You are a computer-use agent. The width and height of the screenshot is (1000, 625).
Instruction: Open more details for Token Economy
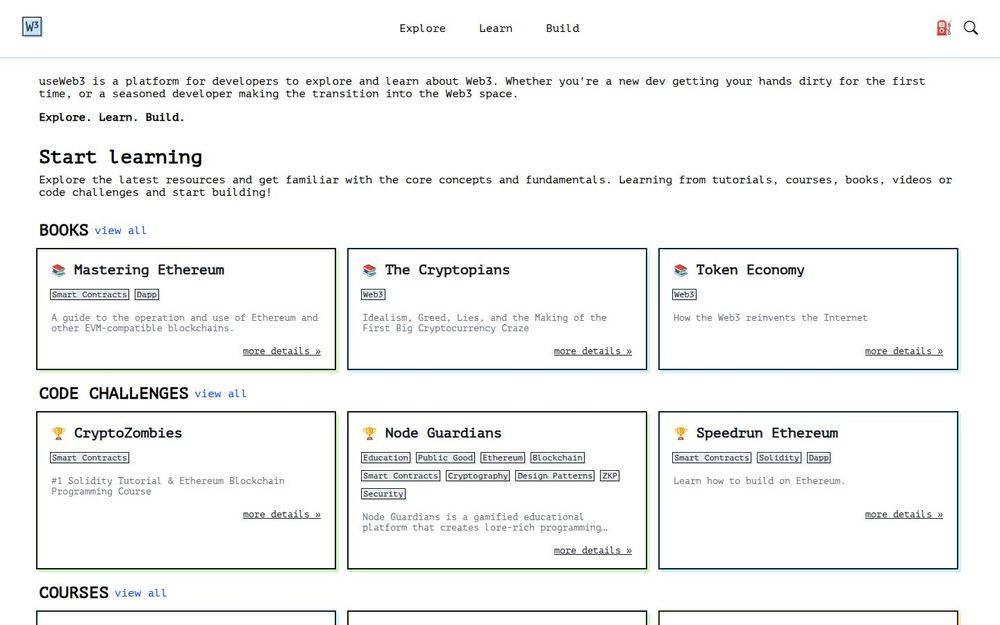tap(904, 351)
